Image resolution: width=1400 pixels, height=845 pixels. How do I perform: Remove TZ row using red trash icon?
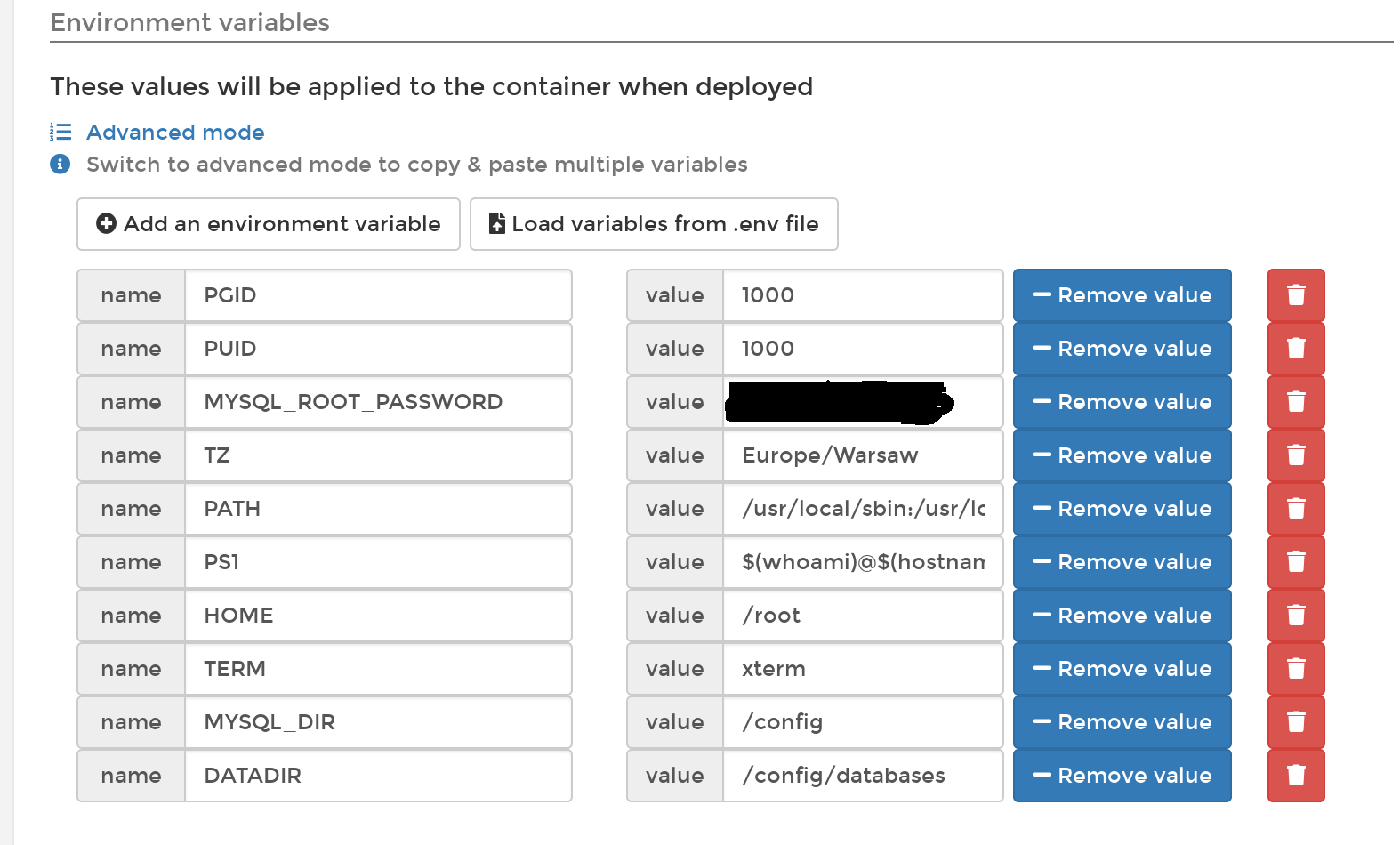pos(1295,455)
